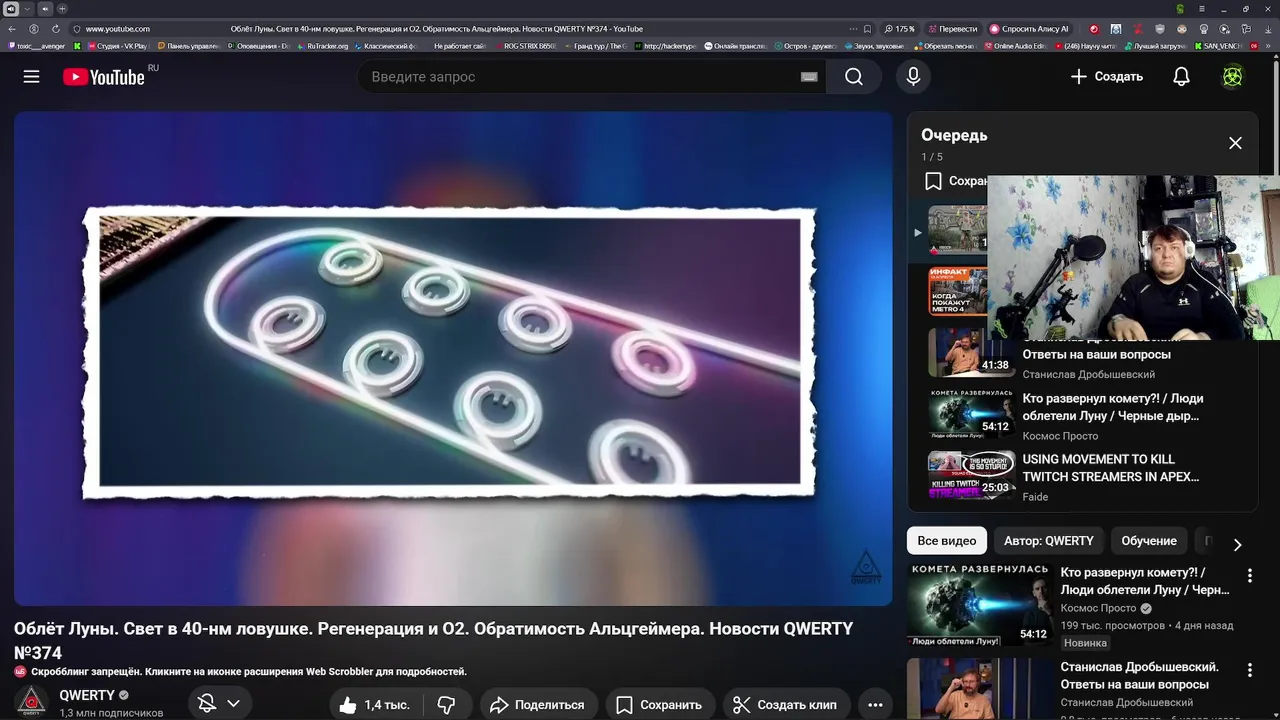Click the 'Поделиться' share button
Image resolution: width=1280 pixels, height=720 pixels.
coord(537,705)
